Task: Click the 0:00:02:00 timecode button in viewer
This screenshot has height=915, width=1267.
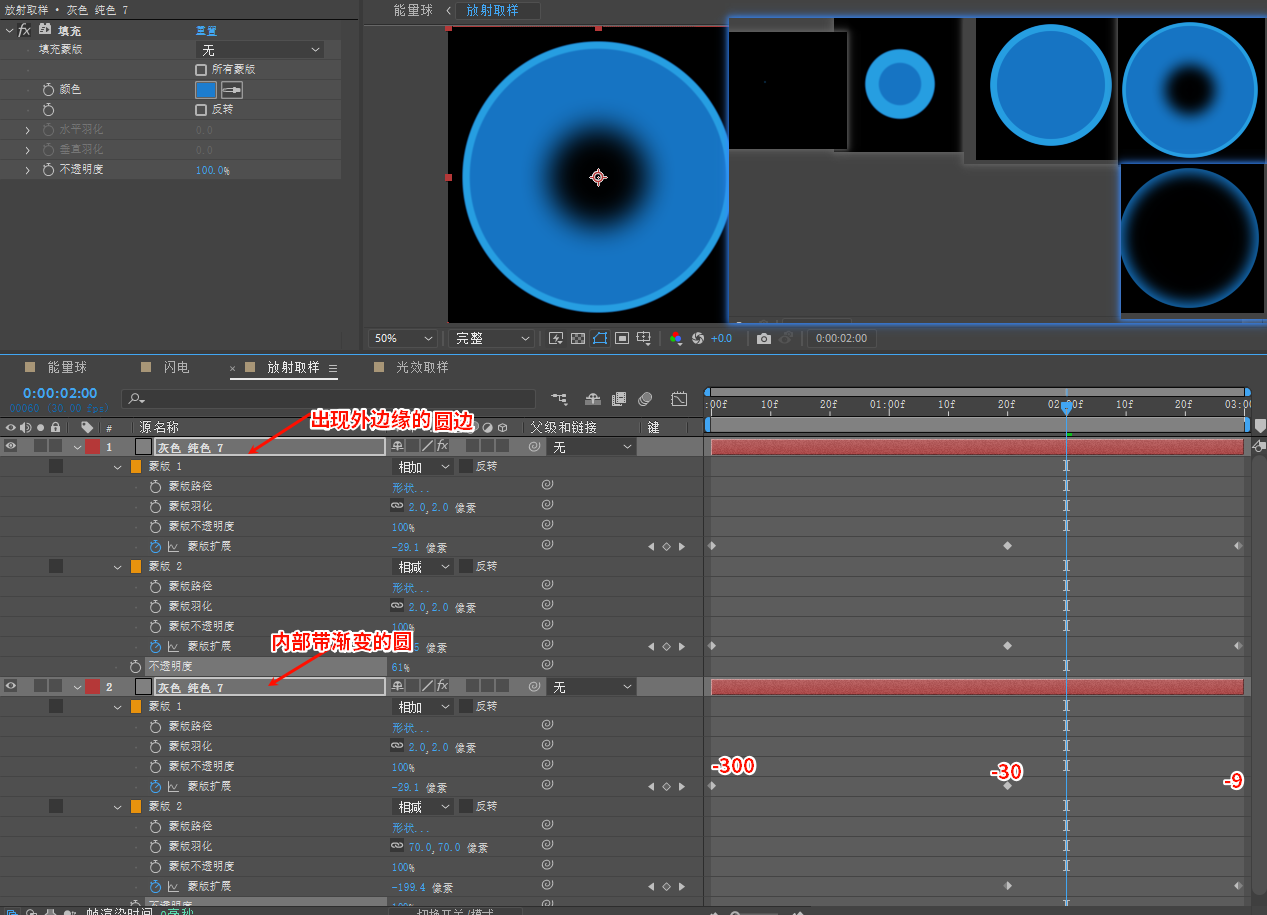Action: (842, 339)
